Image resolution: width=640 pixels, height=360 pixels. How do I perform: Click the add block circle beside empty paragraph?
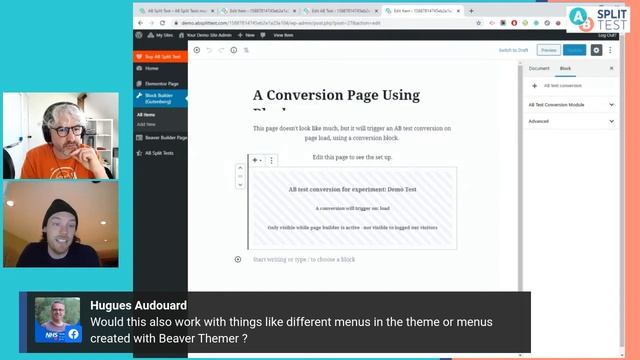point(238,260)
